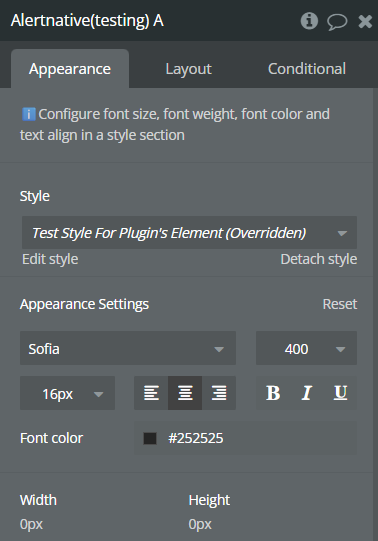This screenshot has width=378, height=541.
Task: Select right text alignment icon
Action: click(x=219, y=393)
